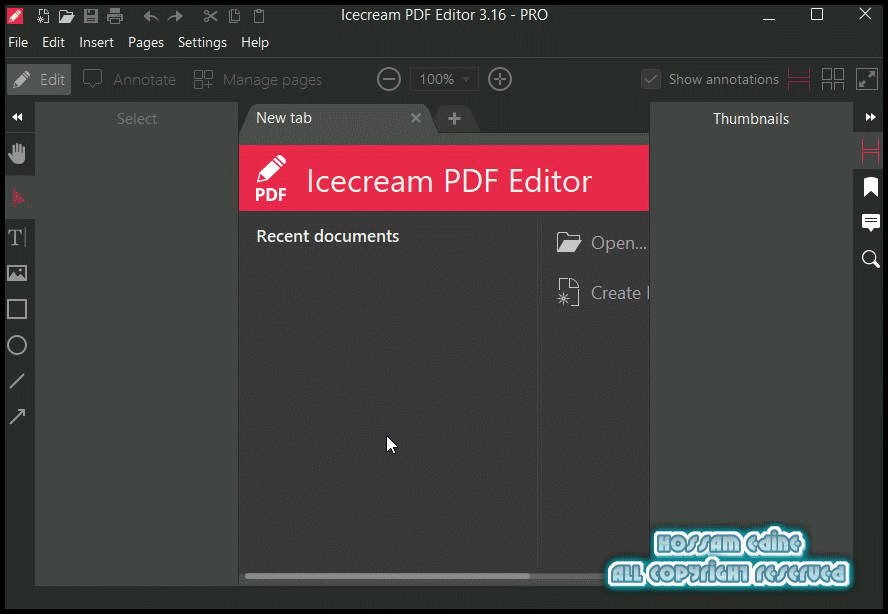Select the Rectangle shape tool

coord(17,309)
